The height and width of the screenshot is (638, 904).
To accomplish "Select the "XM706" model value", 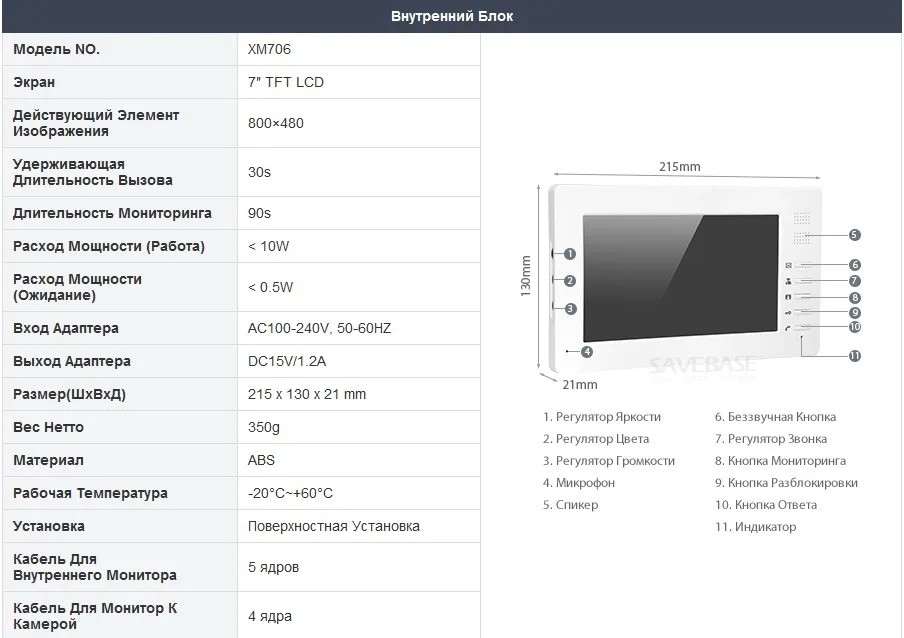I will click(x=269, y=49).
